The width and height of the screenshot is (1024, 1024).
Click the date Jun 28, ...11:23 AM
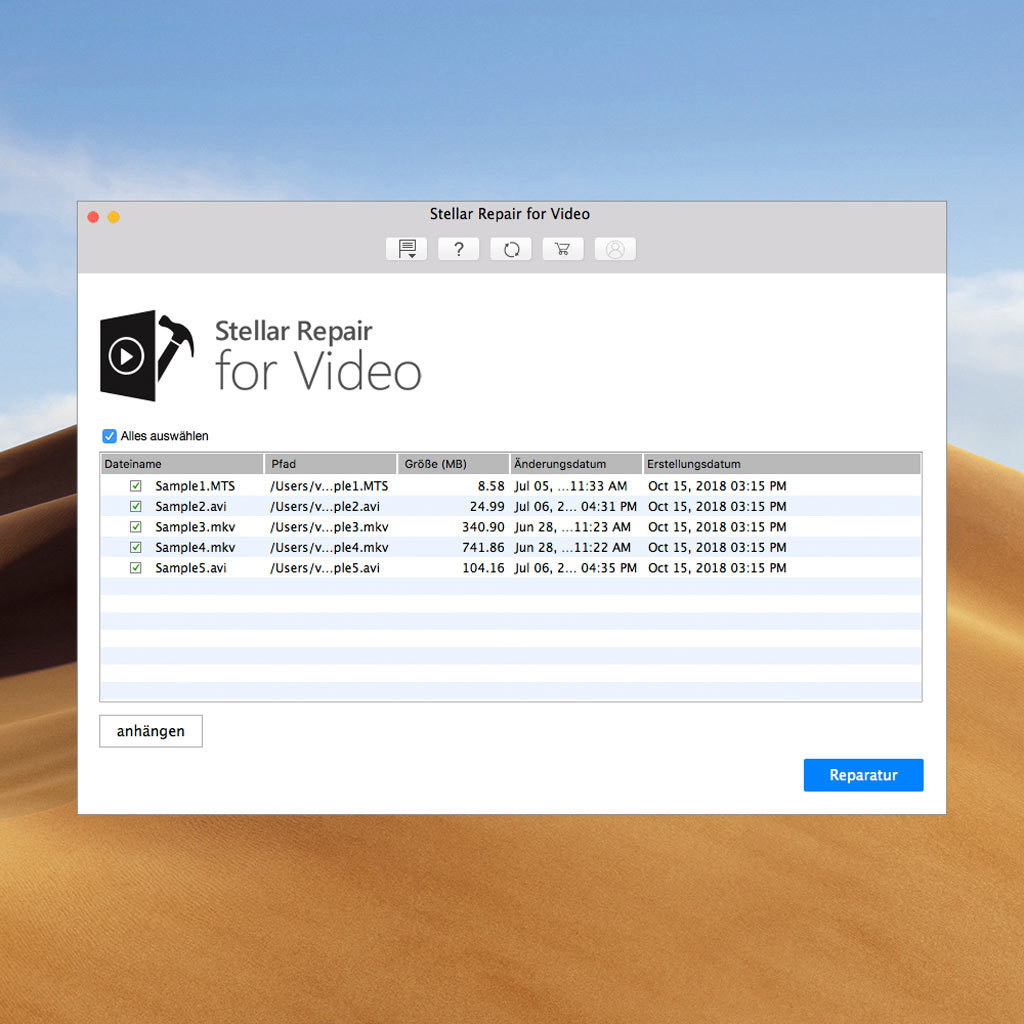(x=573, y=526)
